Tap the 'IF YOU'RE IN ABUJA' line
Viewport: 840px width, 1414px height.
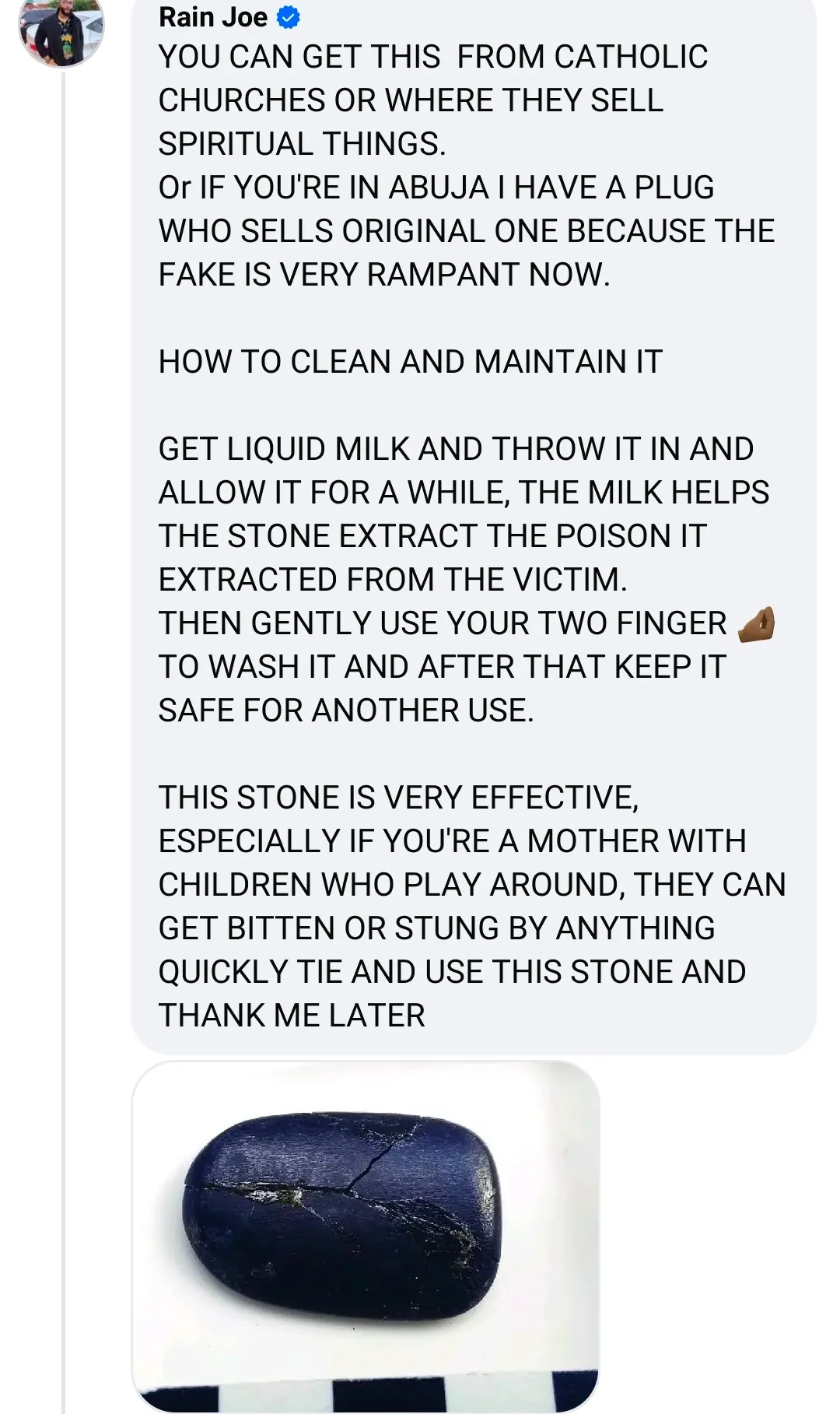point(436,188)
